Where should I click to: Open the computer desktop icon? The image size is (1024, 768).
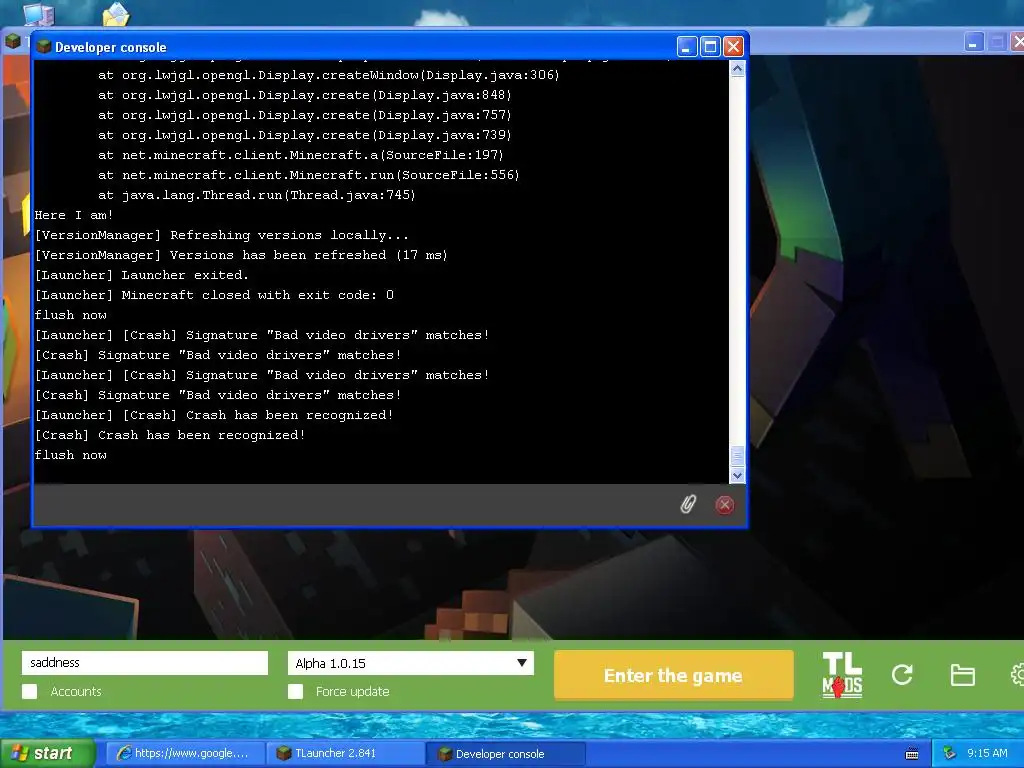click(39, 13)
